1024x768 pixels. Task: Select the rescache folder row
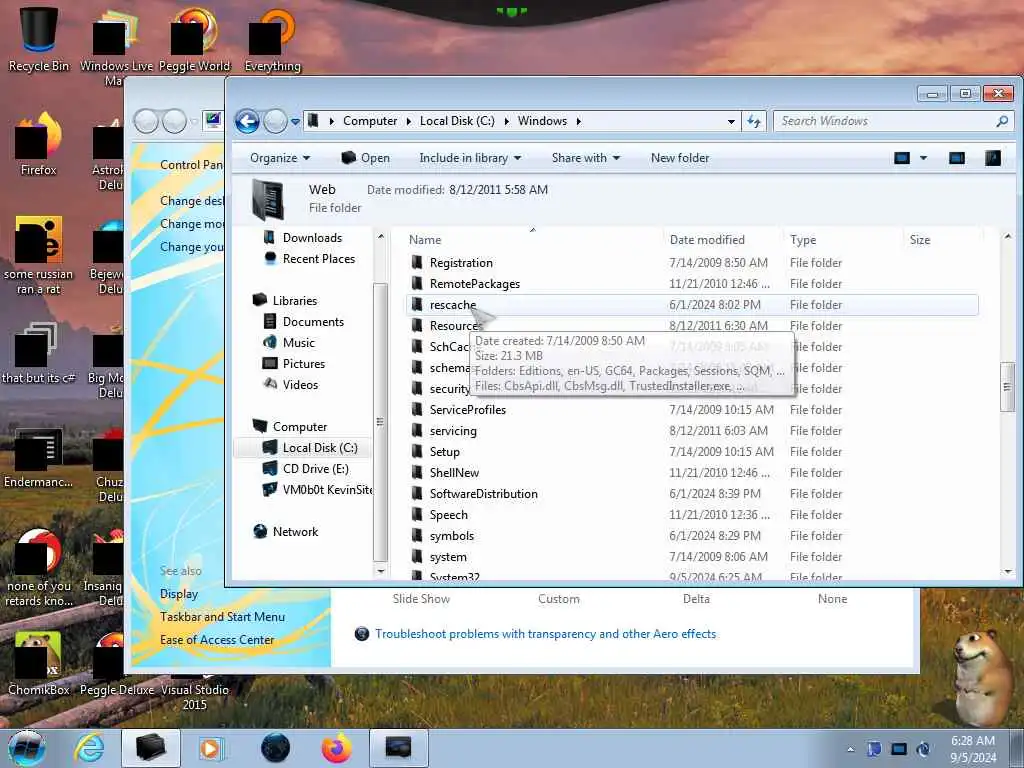692,304
